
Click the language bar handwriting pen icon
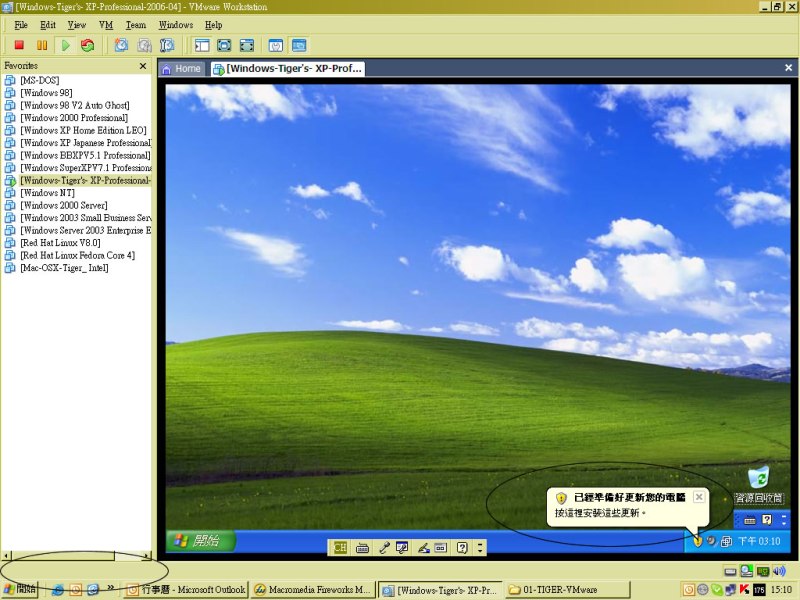[424, 548]
